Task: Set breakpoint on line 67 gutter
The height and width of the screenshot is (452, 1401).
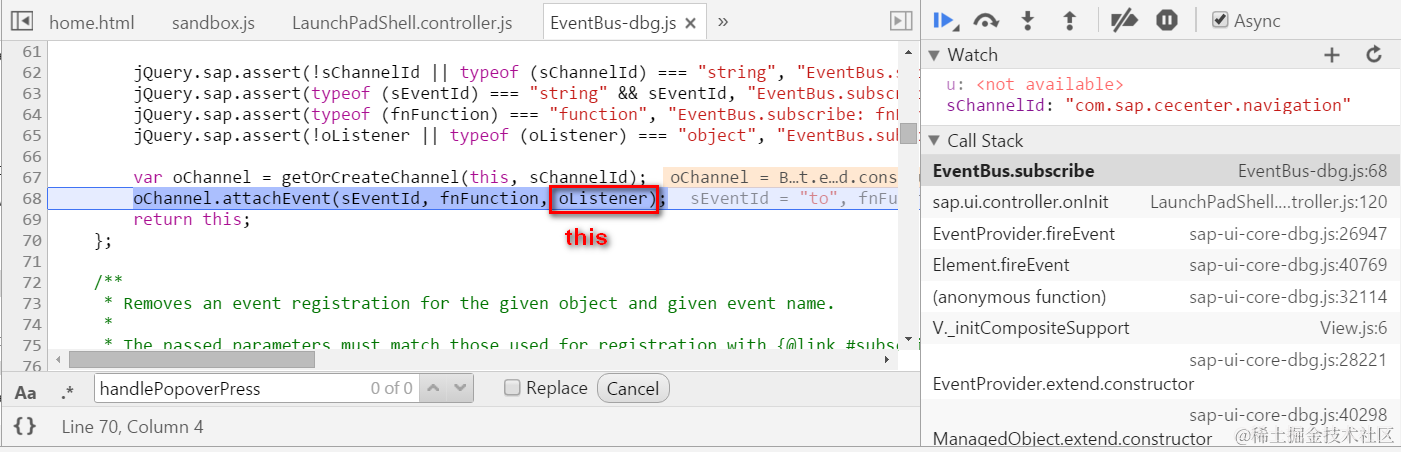Action: pos(31,177)
